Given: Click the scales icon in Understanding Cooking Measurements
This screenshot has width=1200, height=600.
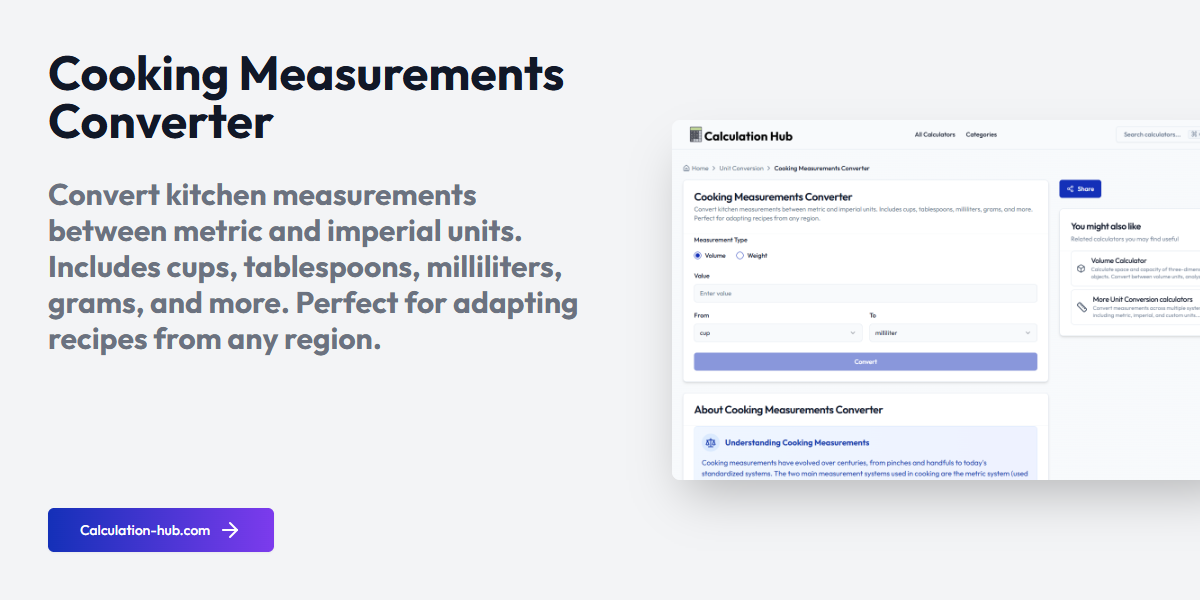Looking at the screenshot, I should pos(710,442).
